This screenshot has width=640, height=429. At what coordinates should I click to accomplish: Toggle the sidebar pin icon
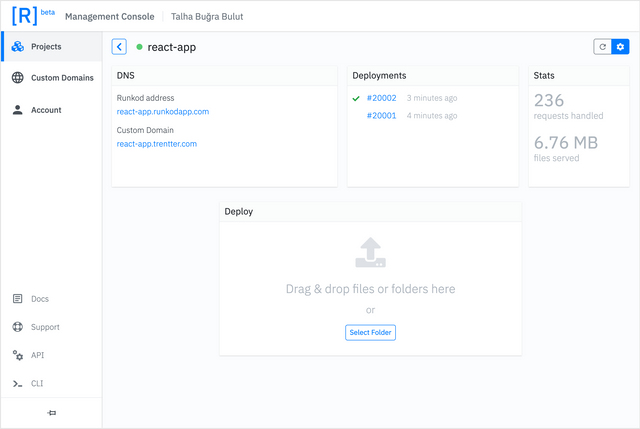(x=51, y=413)
